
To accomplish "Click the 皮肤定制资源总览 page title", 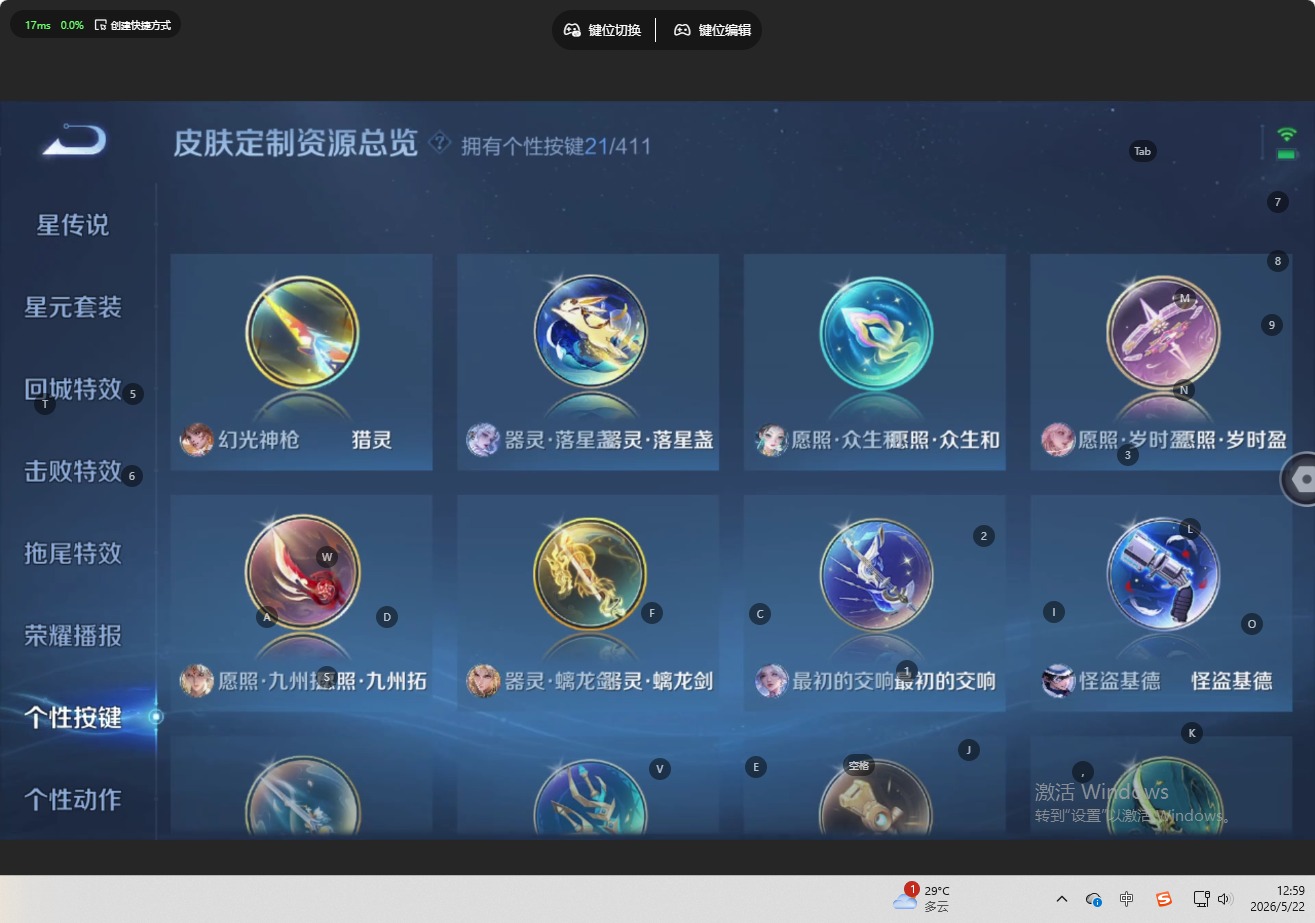I will [x=296, y=144].
